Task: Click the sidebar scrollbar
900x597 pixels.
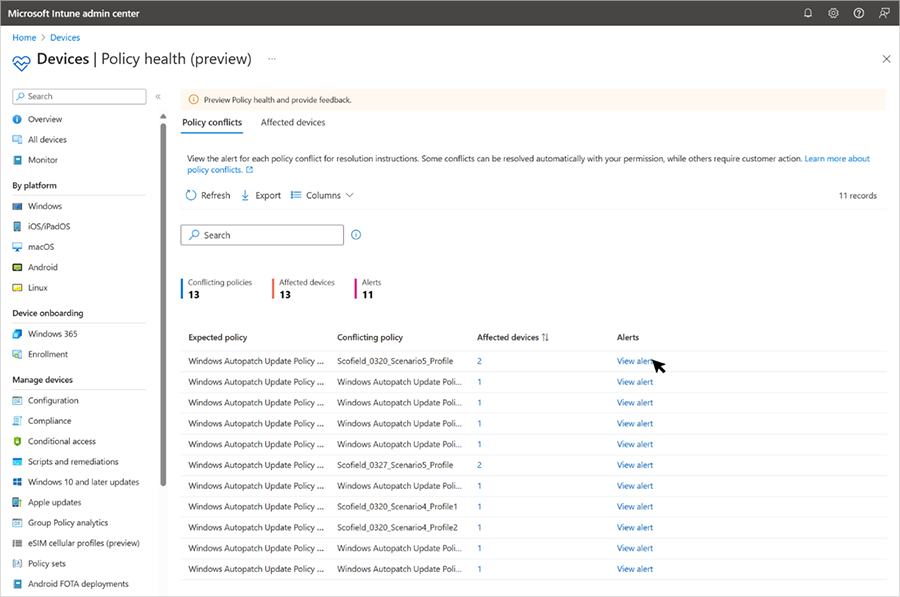Action: (x=163, y=304)
